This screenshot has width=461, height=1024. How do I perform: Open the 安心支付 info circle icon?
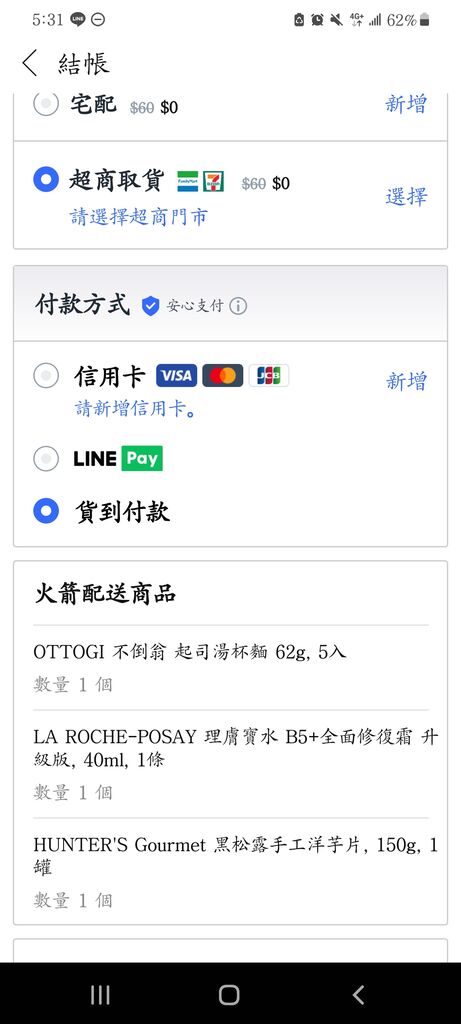click(238, 306)
